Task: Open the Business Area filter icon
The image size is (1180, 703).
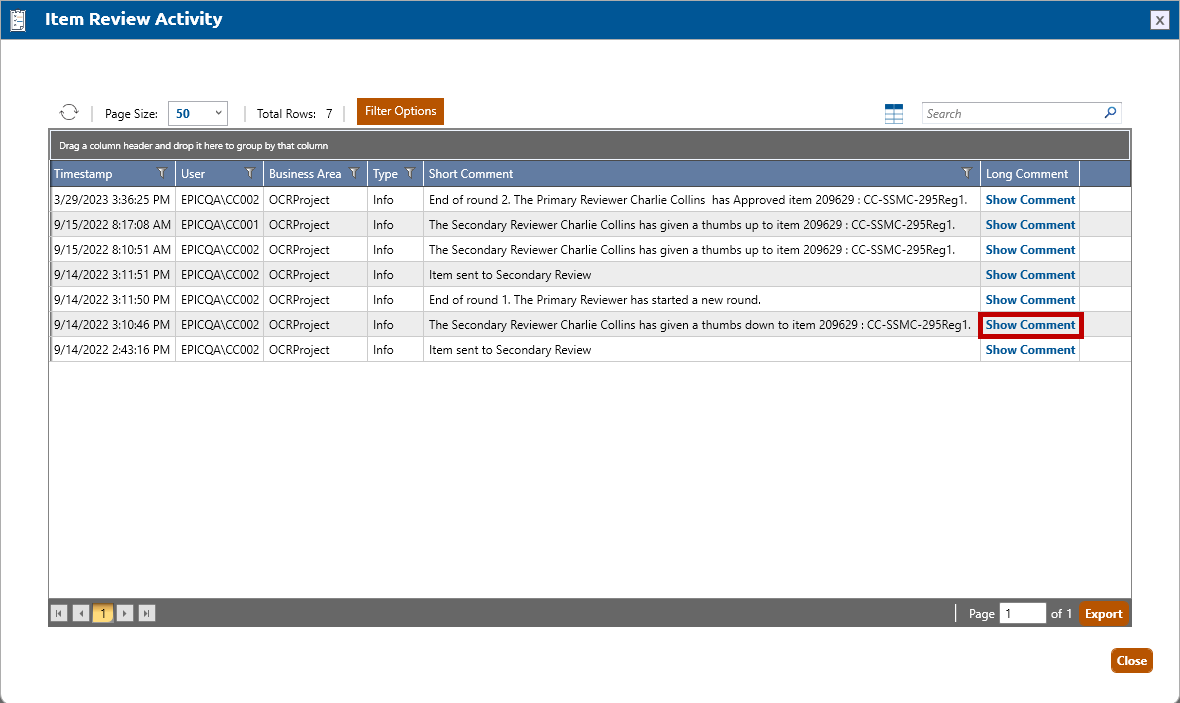Action: point(354,173)
